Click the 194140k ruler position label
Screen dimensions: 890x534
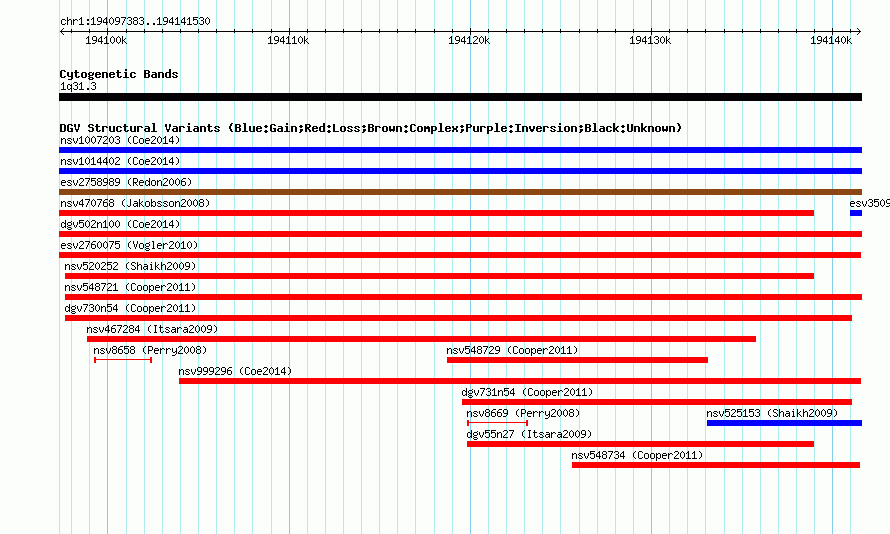coord(831,40)
